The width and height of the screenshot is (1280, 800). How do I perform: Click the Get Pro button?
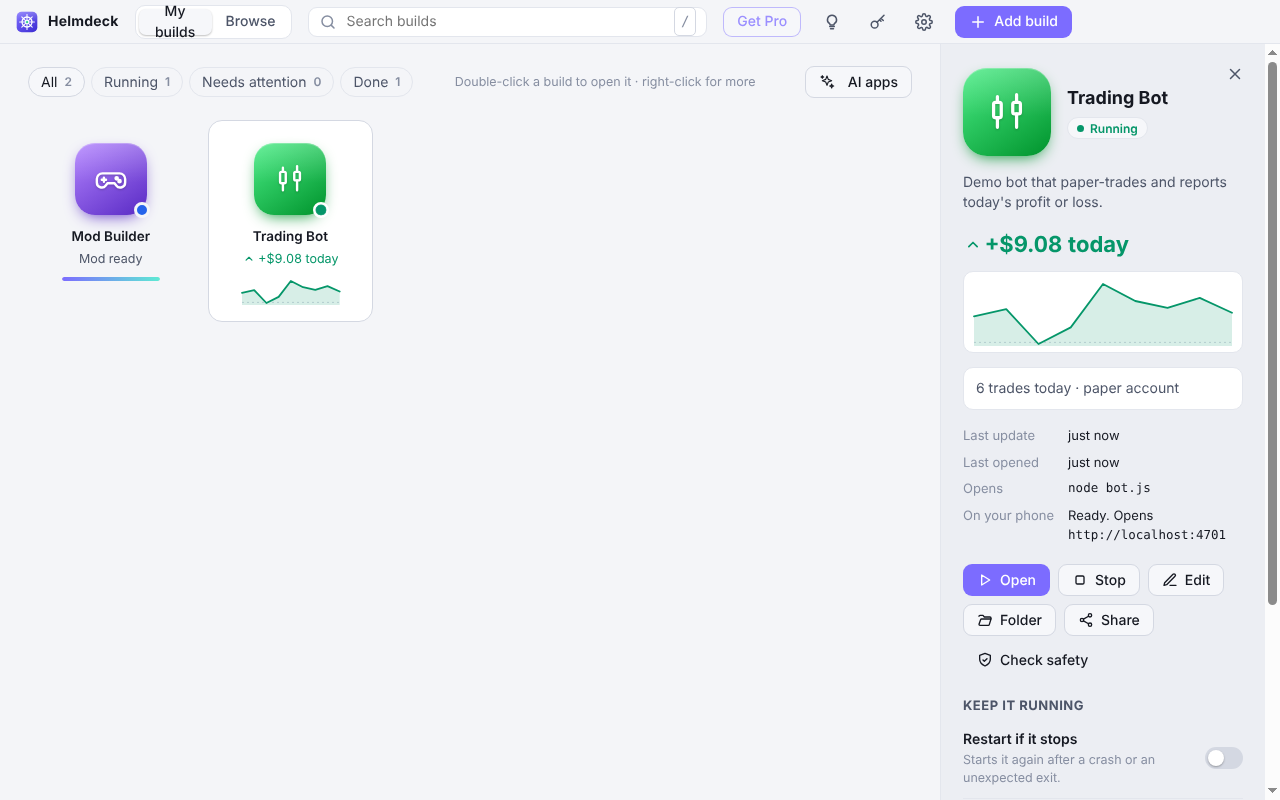click(x=762, y=22)
